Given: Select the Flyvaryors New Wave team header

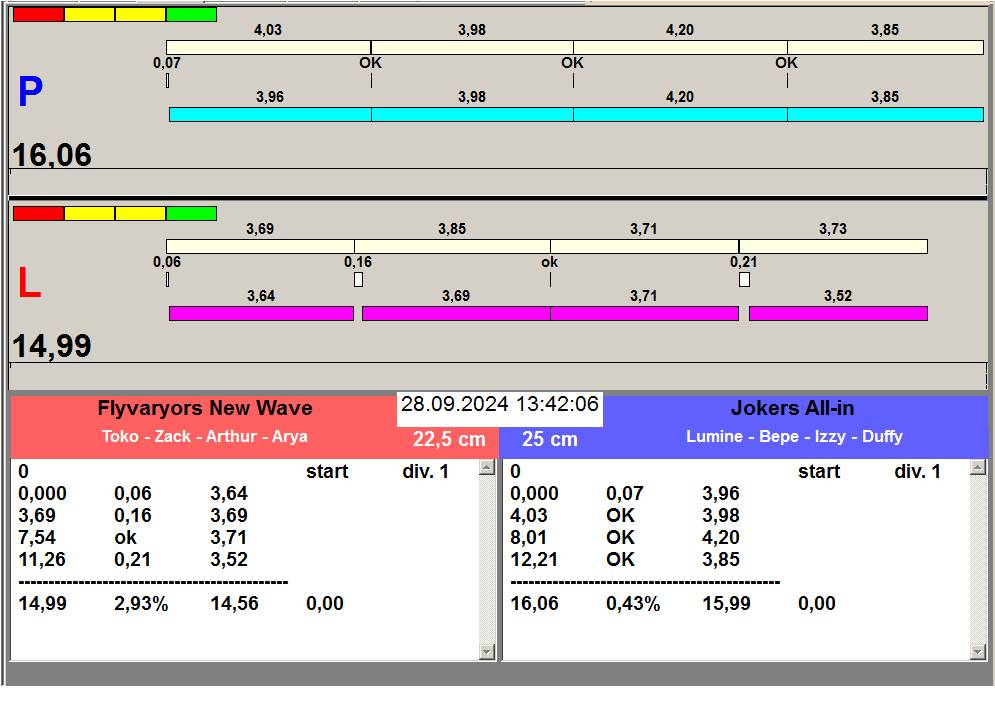Looking at the screenshot, I should (204, 409).
